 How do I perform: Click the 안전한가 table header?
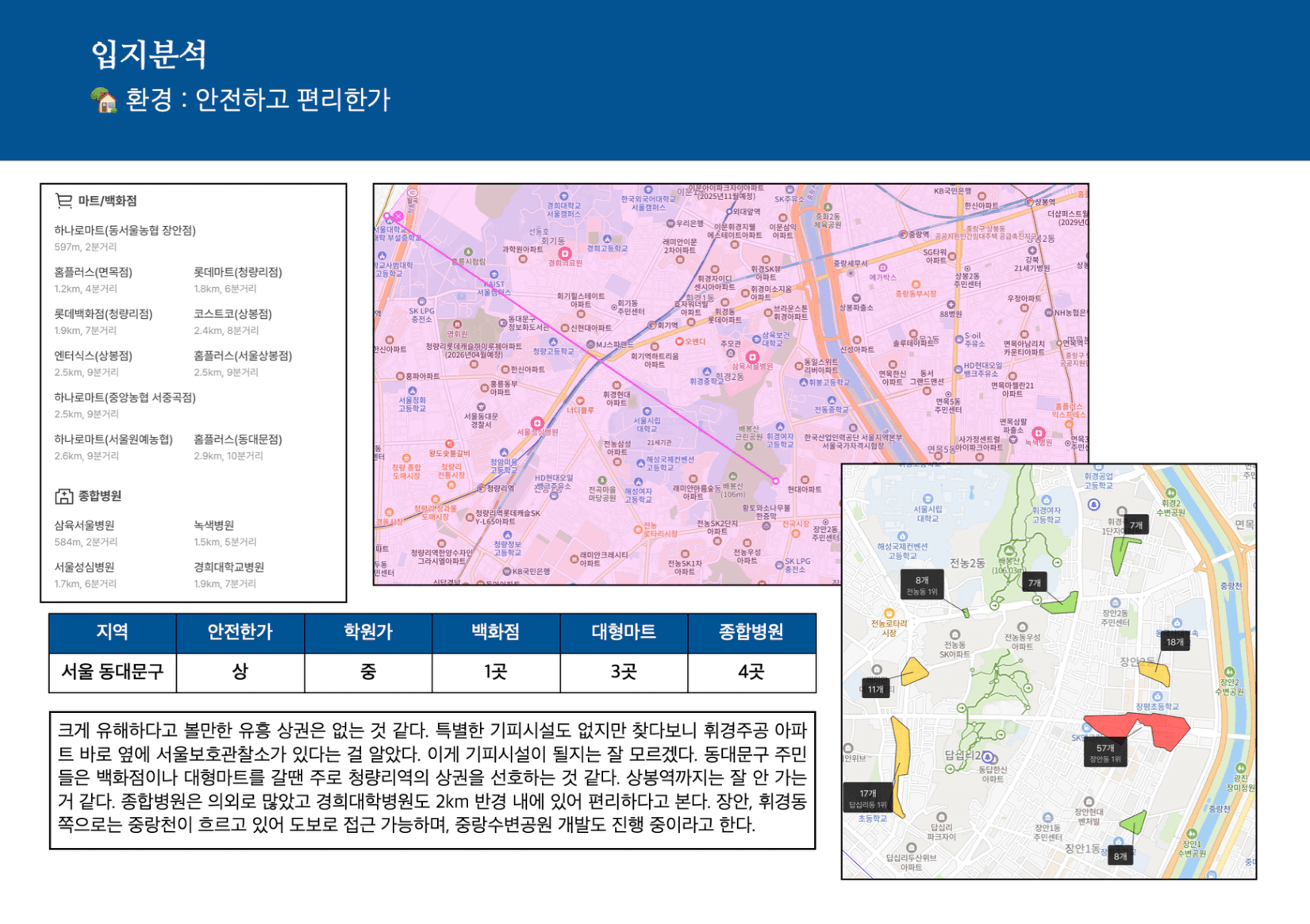pyautogui.click(x=240, y=632)
